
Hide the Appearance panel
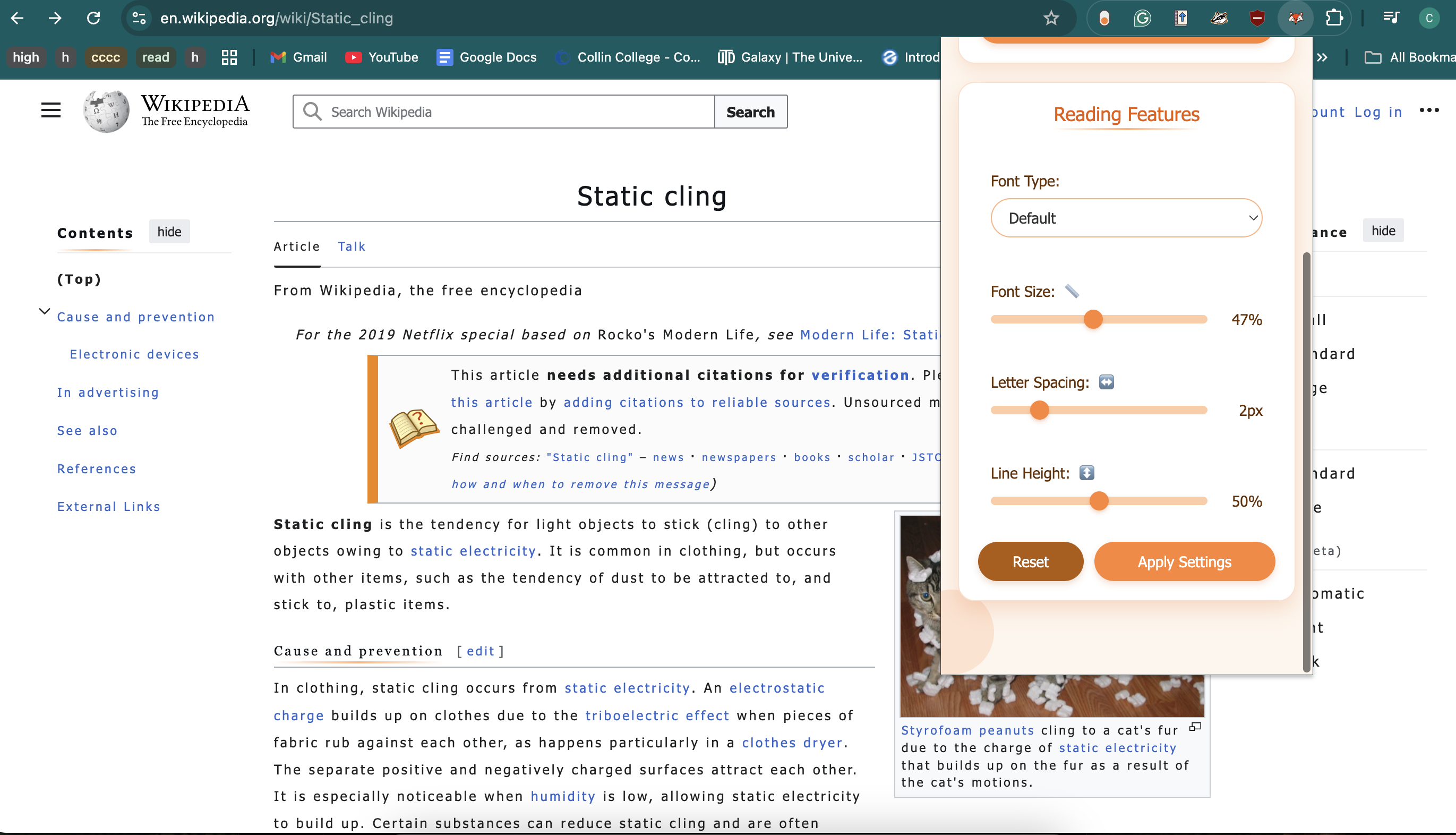click(x=1383, y=231)
